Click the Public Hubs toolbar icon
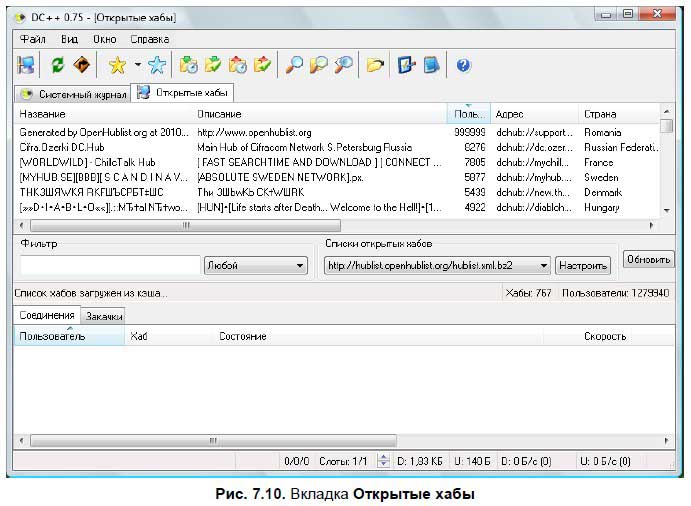 point(26,66)
